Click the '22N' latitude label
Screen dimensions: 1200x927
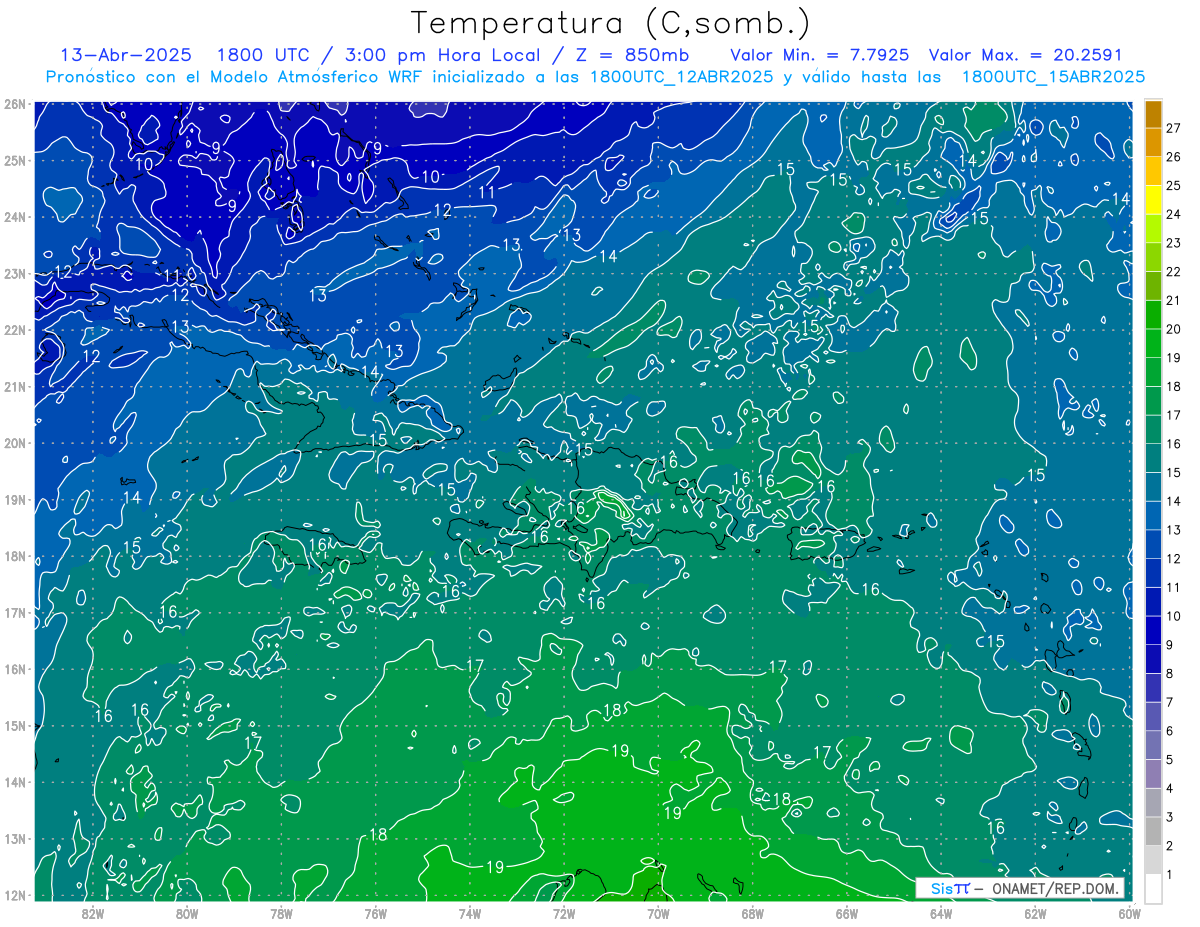click(14, 330)
